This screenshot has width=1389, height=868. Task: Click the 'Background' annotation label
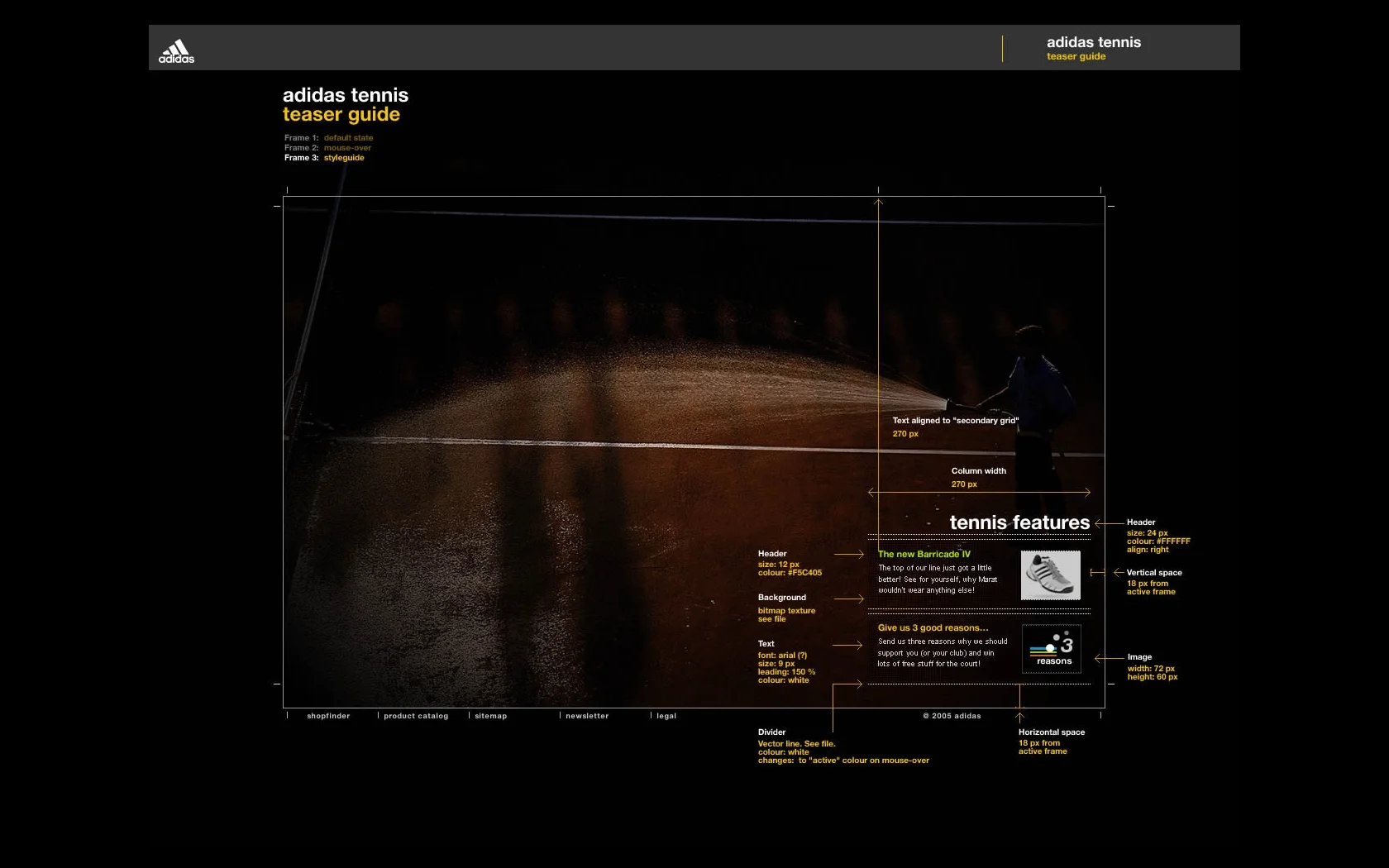point(782,598)
